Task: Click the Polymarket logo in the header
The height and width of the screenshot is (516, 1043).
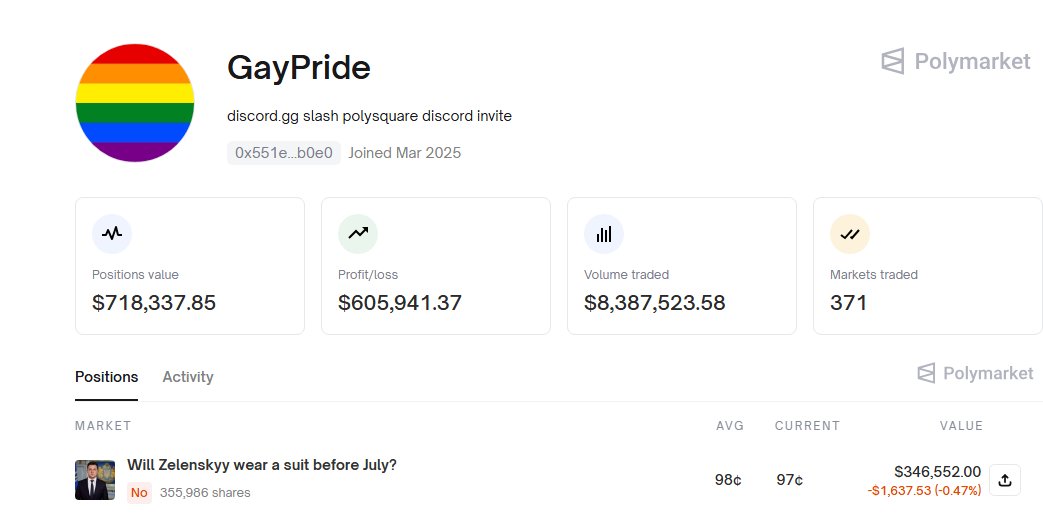Action: [956, 61]
